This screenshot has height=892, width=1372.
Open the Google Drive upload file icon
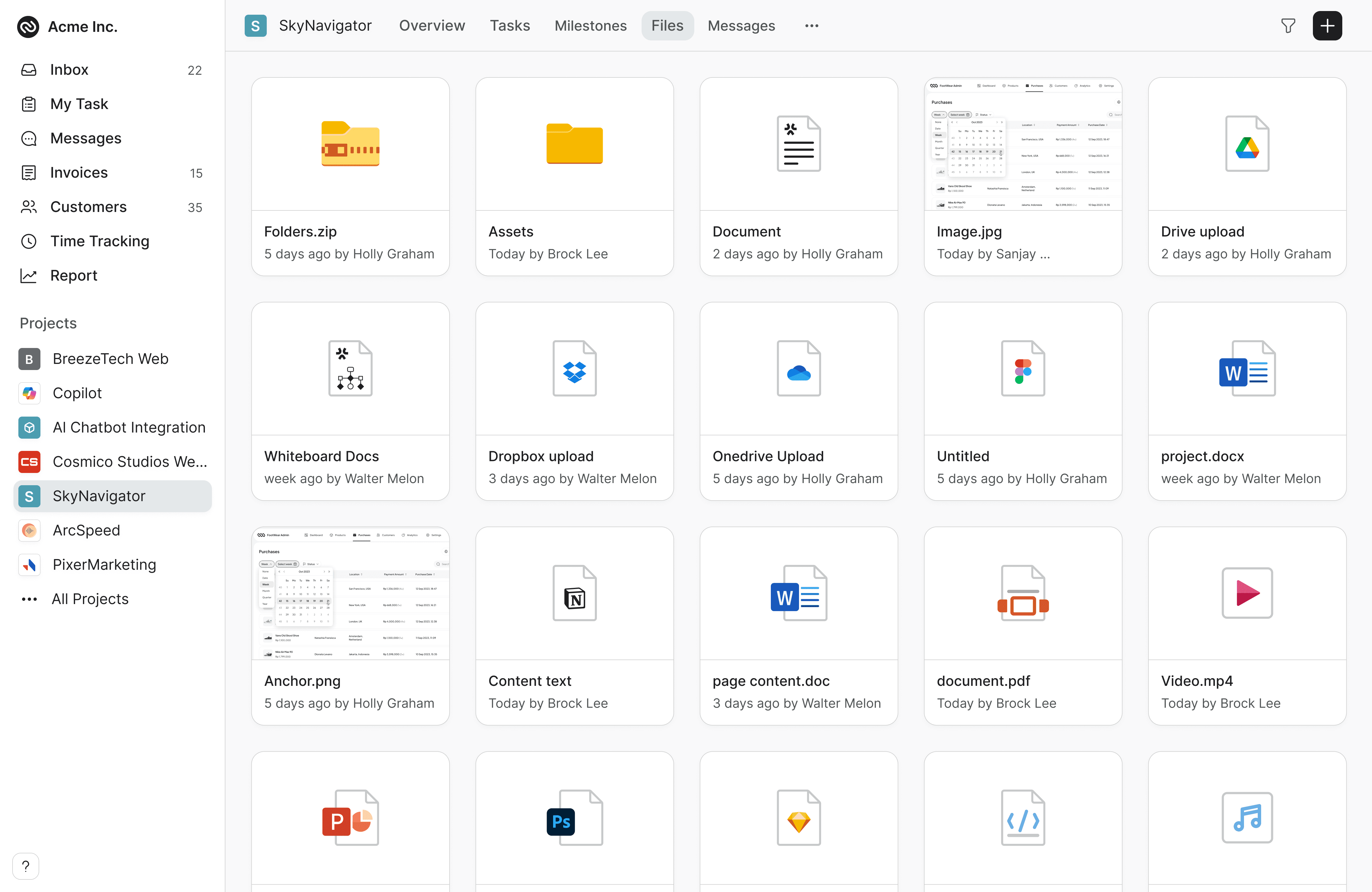pyautogui.click(x=1247, y=144)
